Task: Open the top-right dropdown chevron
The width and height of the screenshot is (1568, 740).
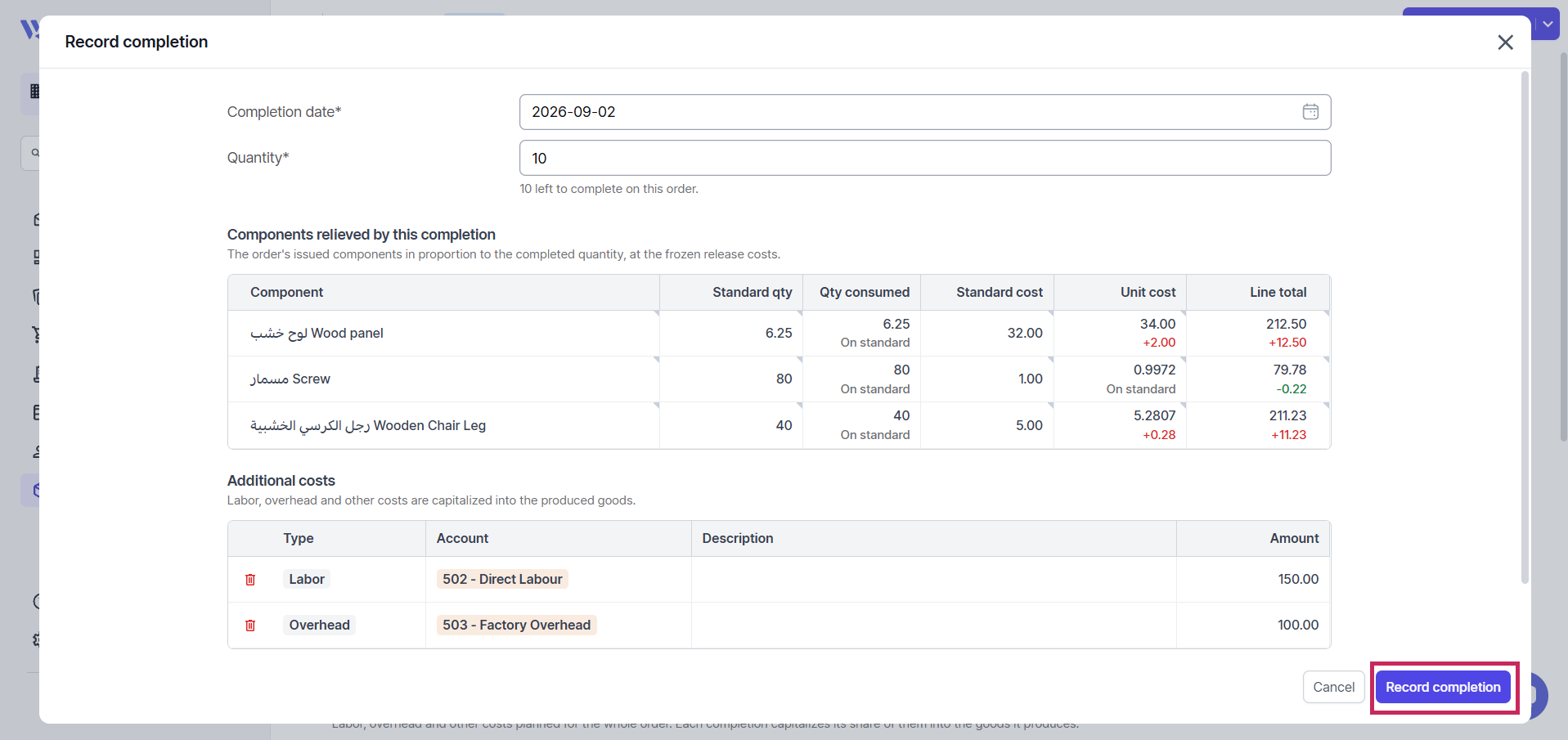Action: [1548, 24]
